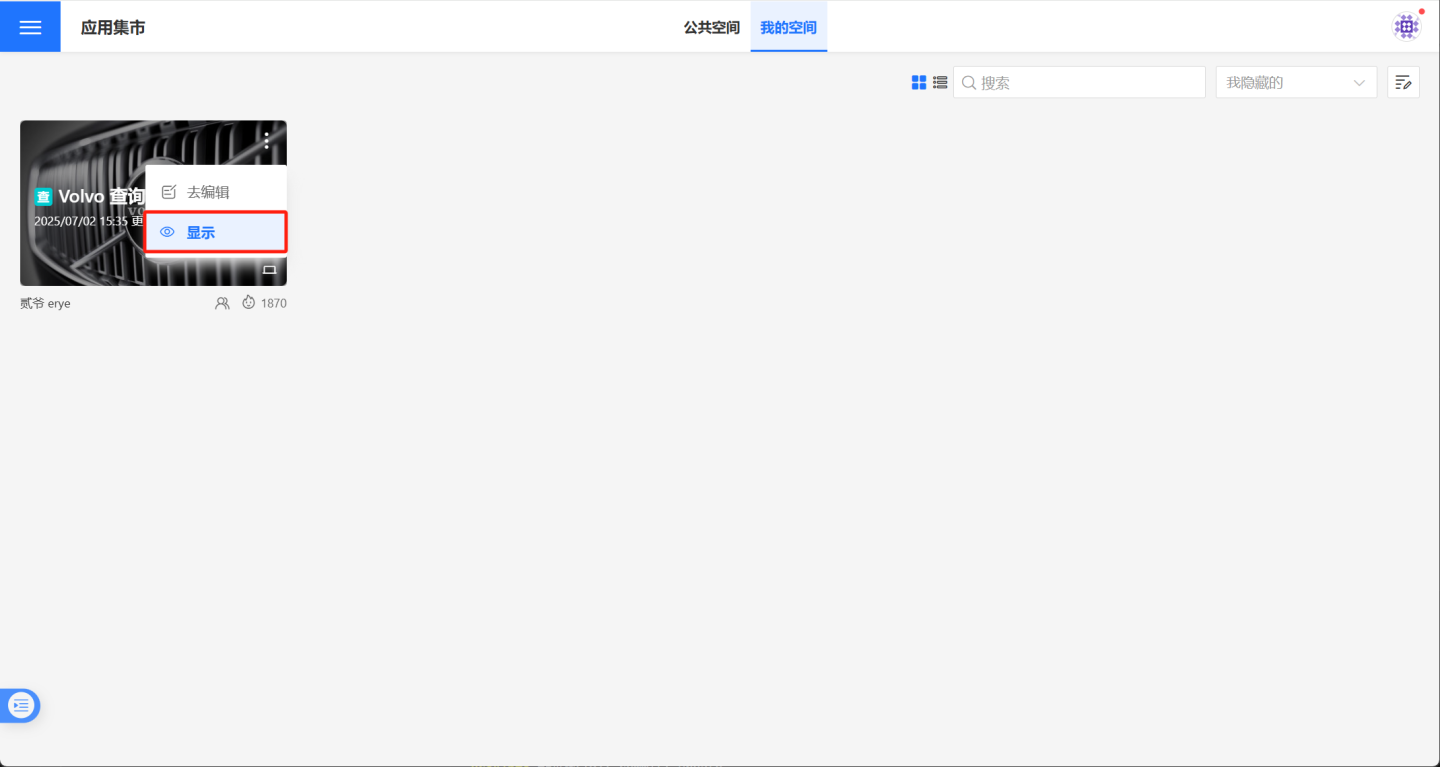
Task: Switch to grid card view
Action: coord(919,83)
